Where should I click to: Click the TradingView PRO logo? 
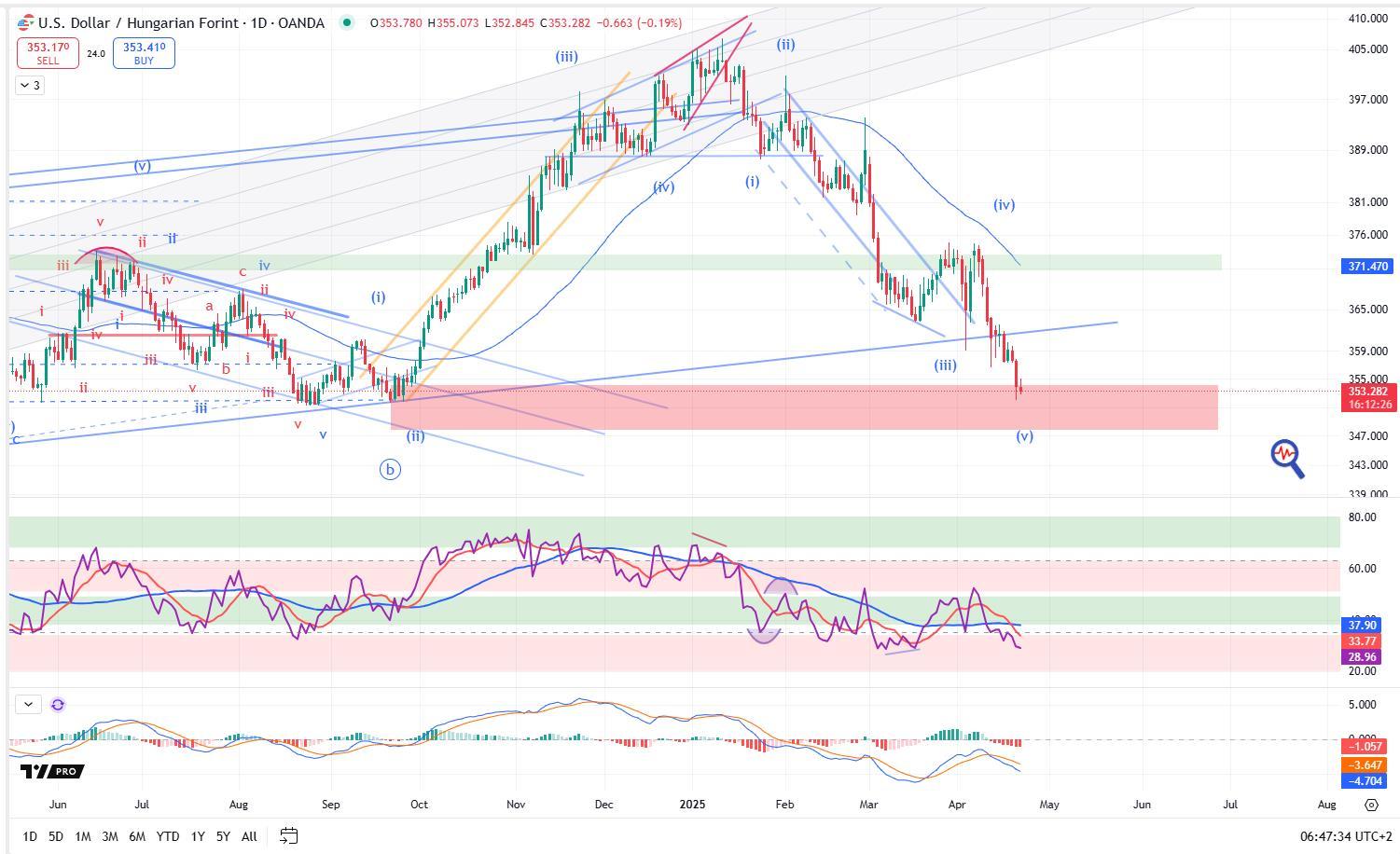tap(52, 771)
